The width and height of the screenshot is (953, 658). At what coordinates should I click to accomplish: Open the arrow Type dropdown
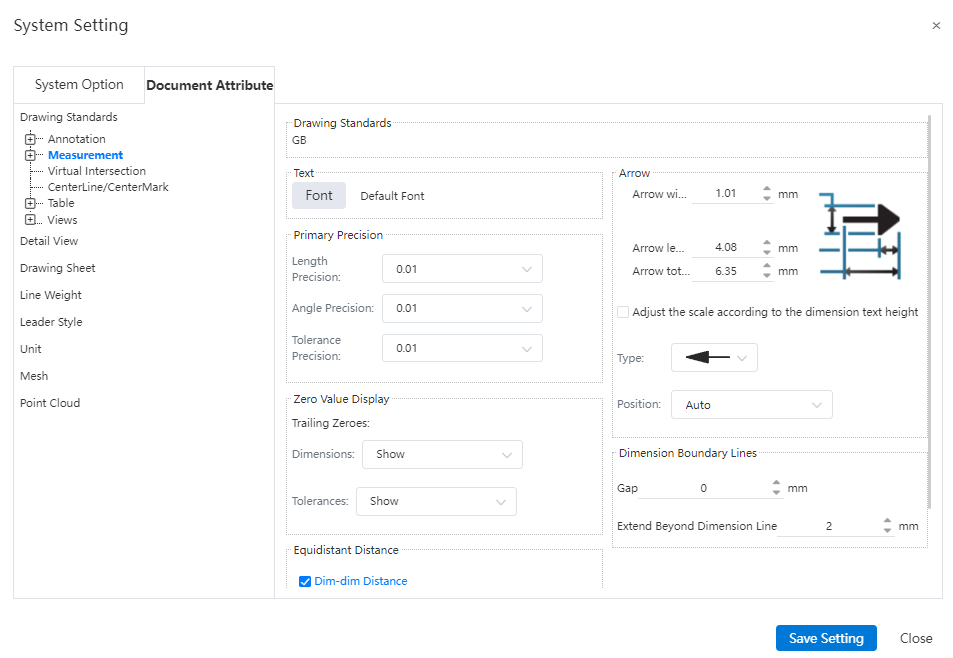point(714,357)
